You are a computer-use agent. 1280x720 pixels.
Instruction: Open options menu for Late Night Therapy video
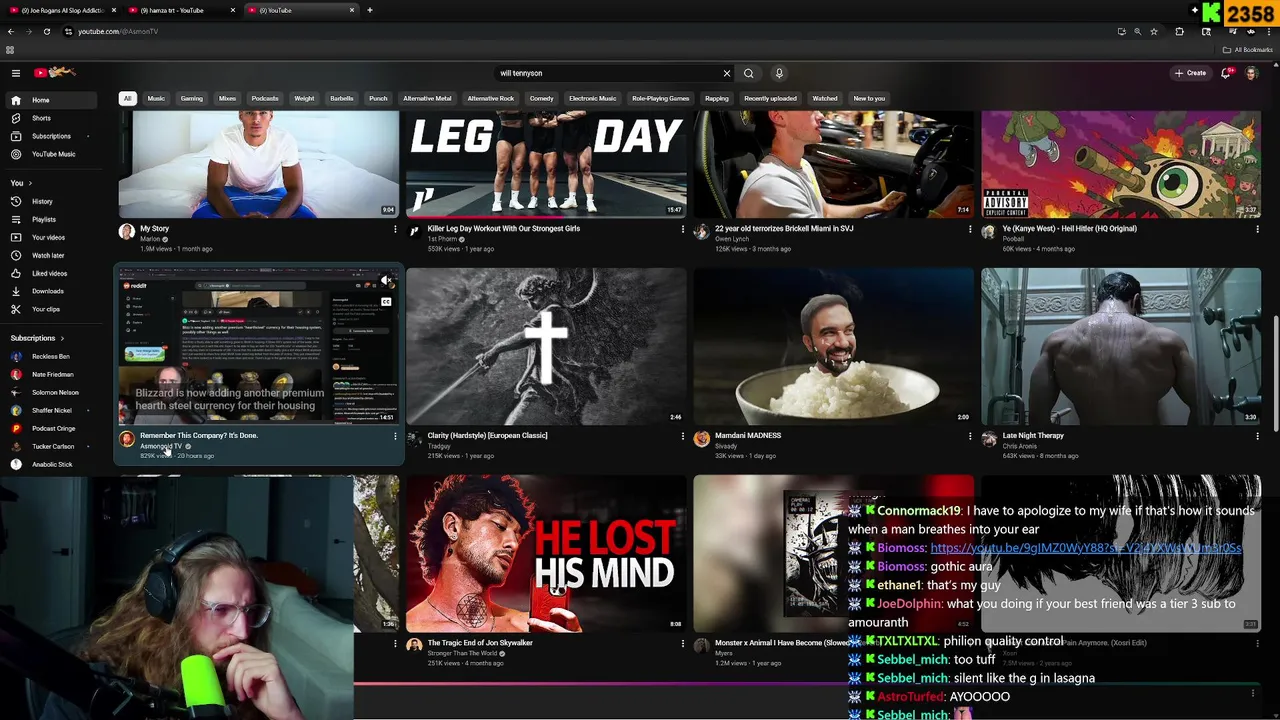pyautogui.click(x=1257, y=436)
